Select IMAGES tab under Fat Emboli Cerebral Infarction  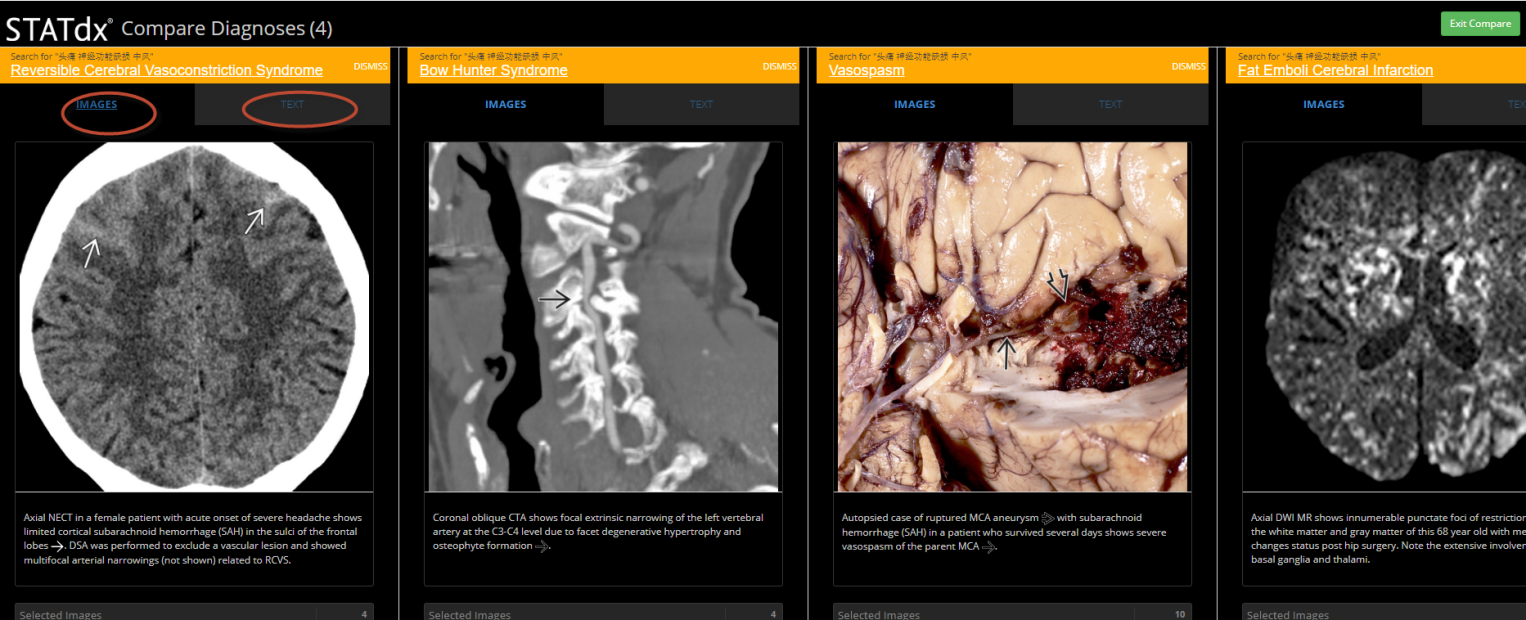(x=1323, y=104)
